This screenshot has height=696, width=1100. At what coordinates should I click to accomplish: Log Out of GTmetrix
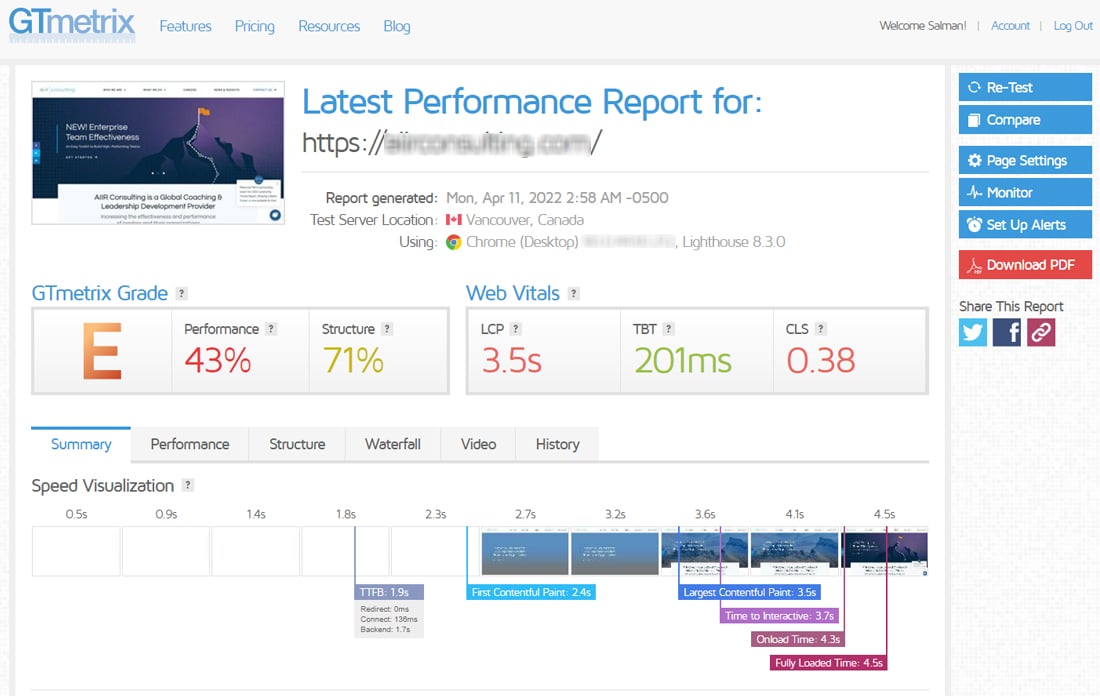1072,25
